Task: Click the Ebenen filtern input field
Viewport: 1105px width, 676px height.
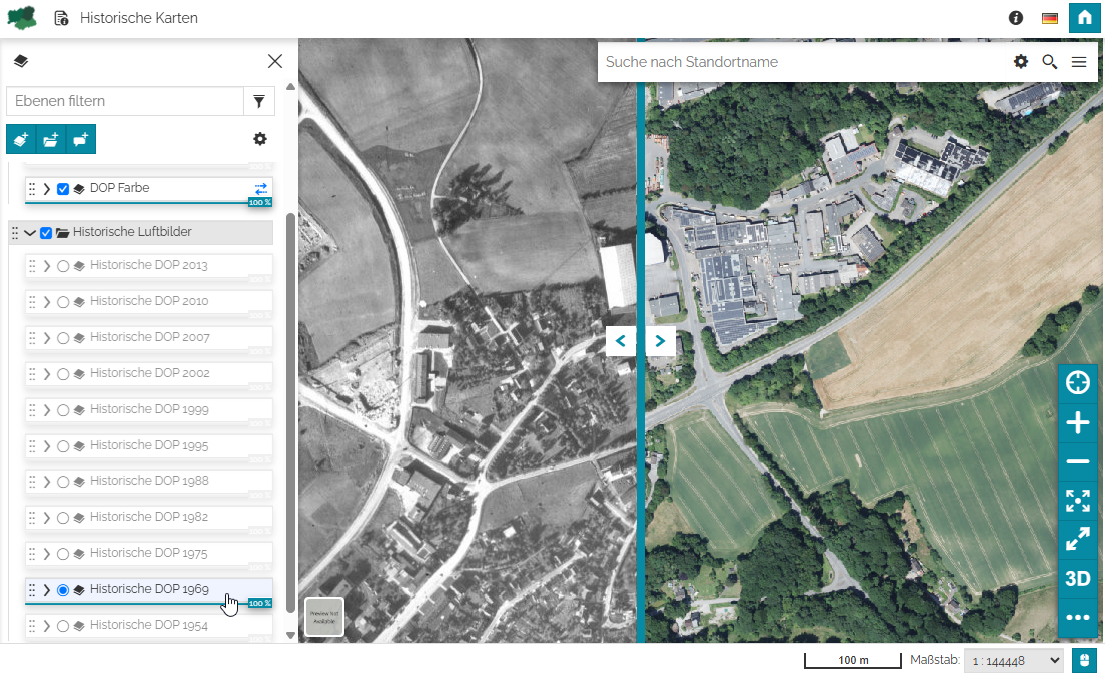Action: pos(125,101)
